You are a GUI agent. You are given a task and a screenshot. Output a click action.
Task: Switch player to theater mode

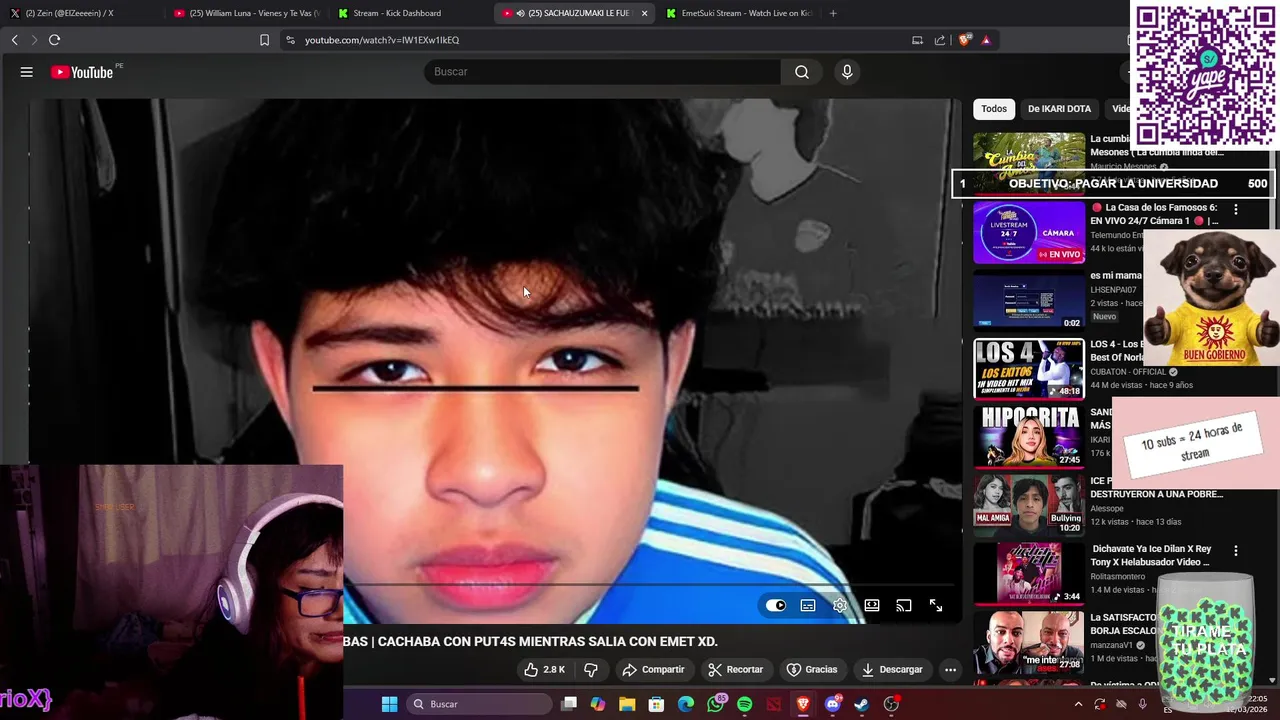[x=872, y=605]
